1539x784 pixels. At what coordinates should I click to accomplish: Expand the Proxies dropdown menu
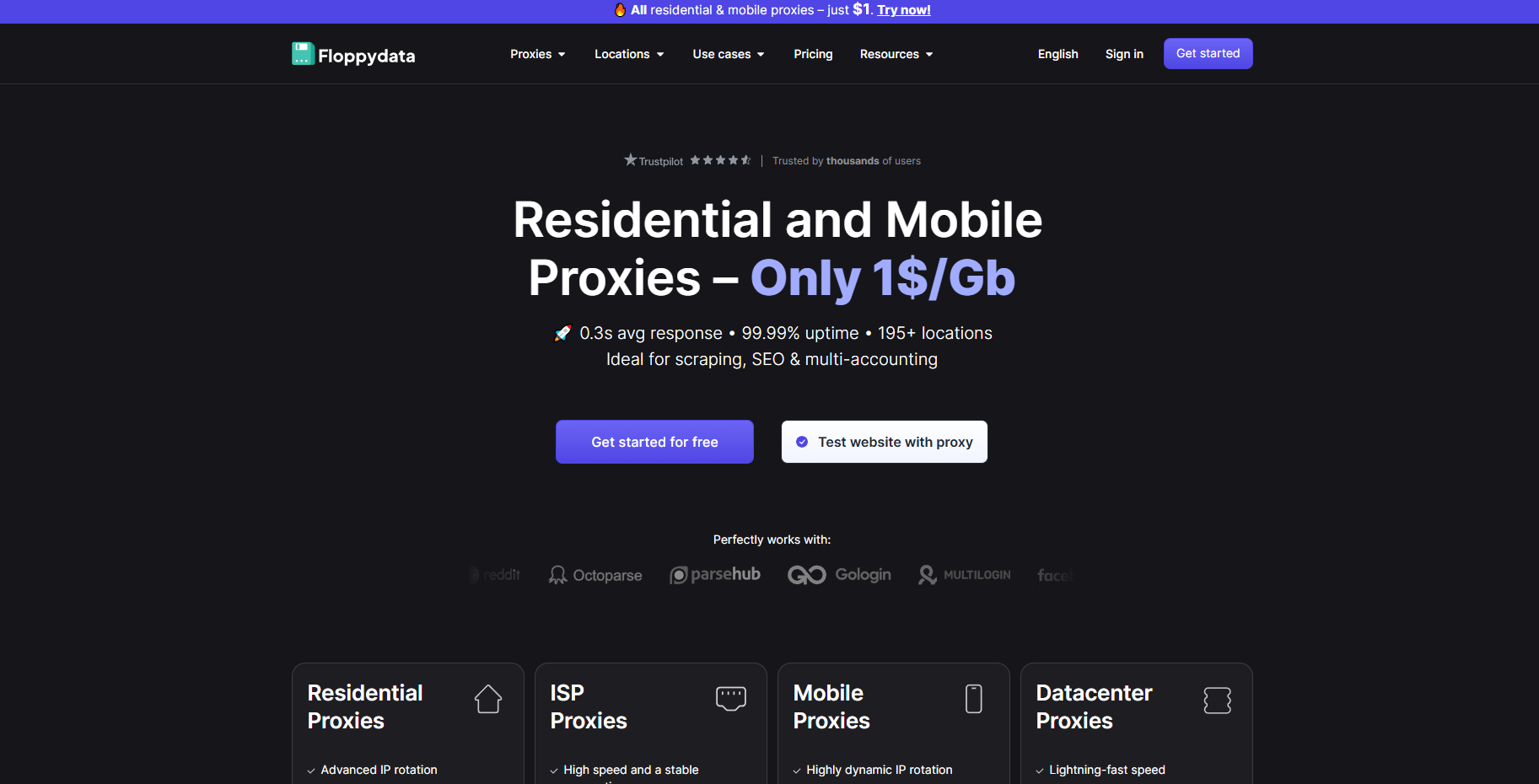[538, 54]
